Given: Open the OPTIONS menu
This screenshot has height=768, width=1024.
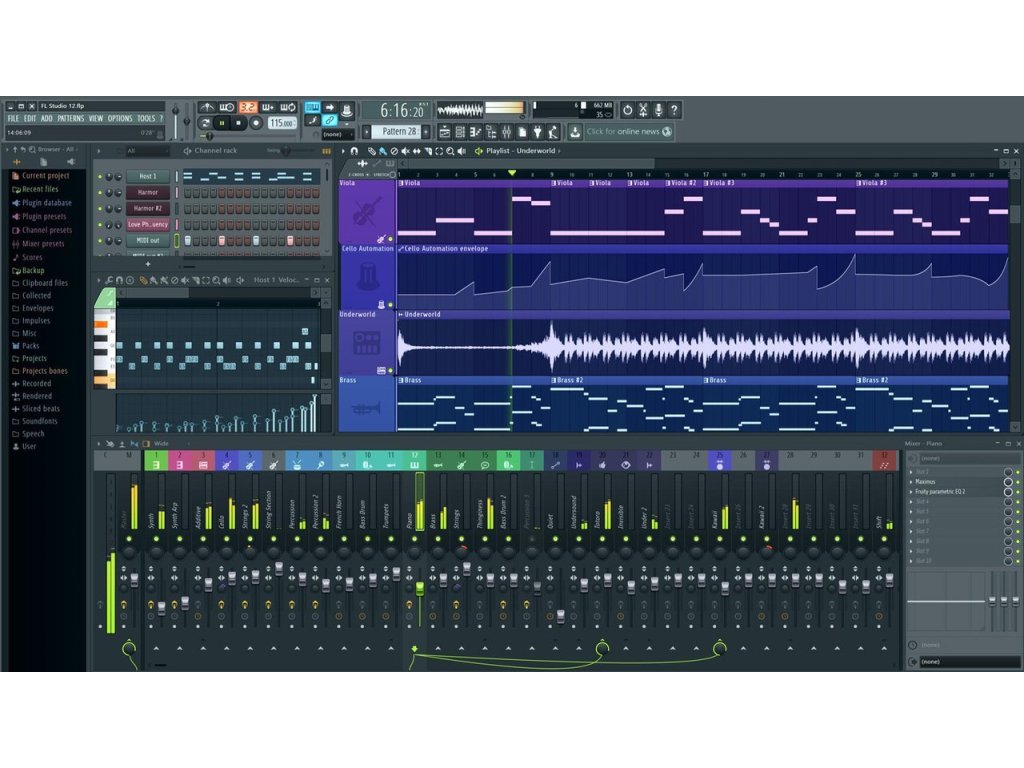Looking at the screenshot, I should (x=120, y=118).
